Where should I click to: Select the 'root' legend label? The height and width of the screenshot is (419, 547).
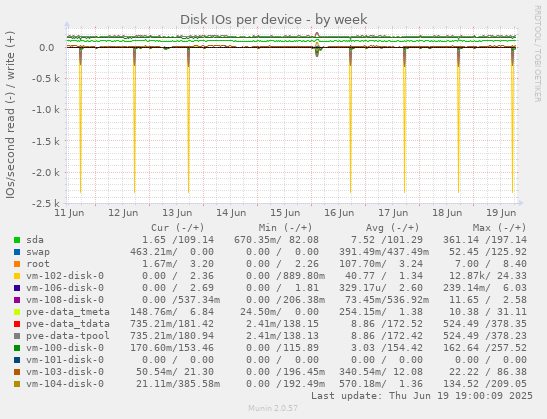[x=38, y=264]
